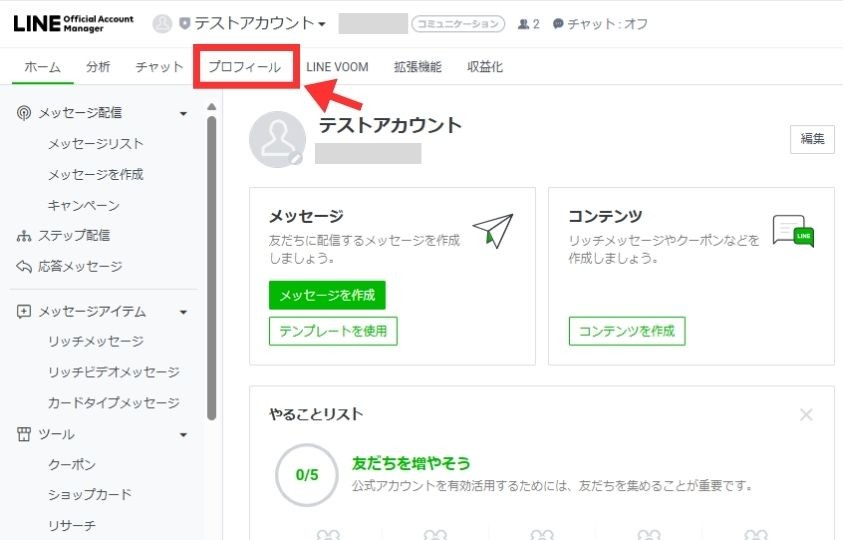Screen dimensions: 848x540
Task: Open ステップ配信 in the sidebar
Action: click(74, 235)
